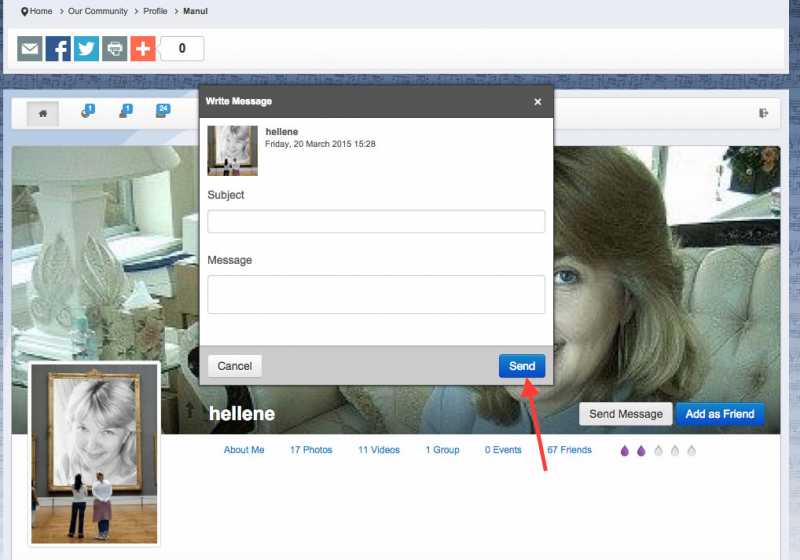Click the hellene profile name on cover

pos(242,414)
